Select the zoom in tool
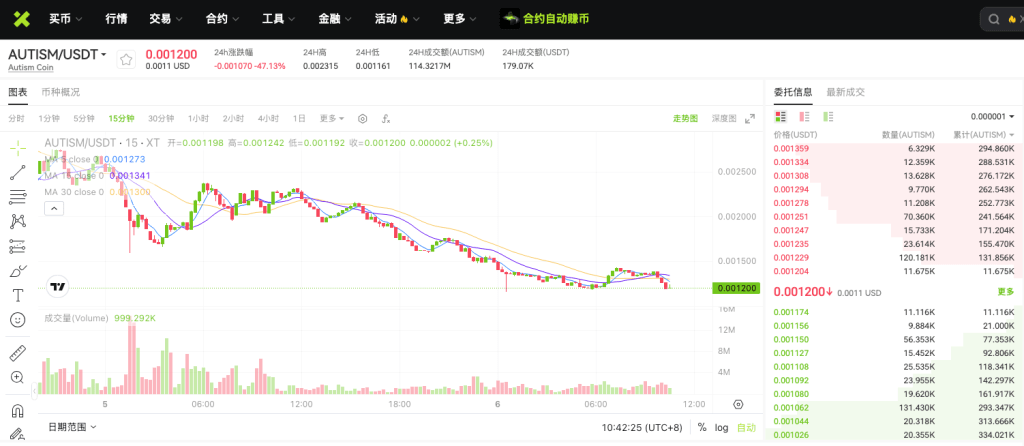Image resolution: width=1024 pixels, height=446 pixels. 18,377
